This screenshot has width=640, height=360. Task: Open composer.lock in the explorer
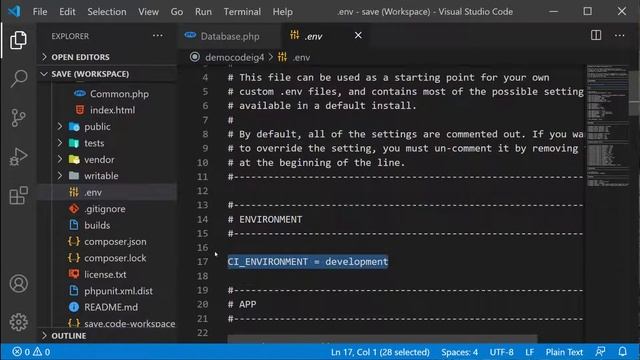pos(115,258)
